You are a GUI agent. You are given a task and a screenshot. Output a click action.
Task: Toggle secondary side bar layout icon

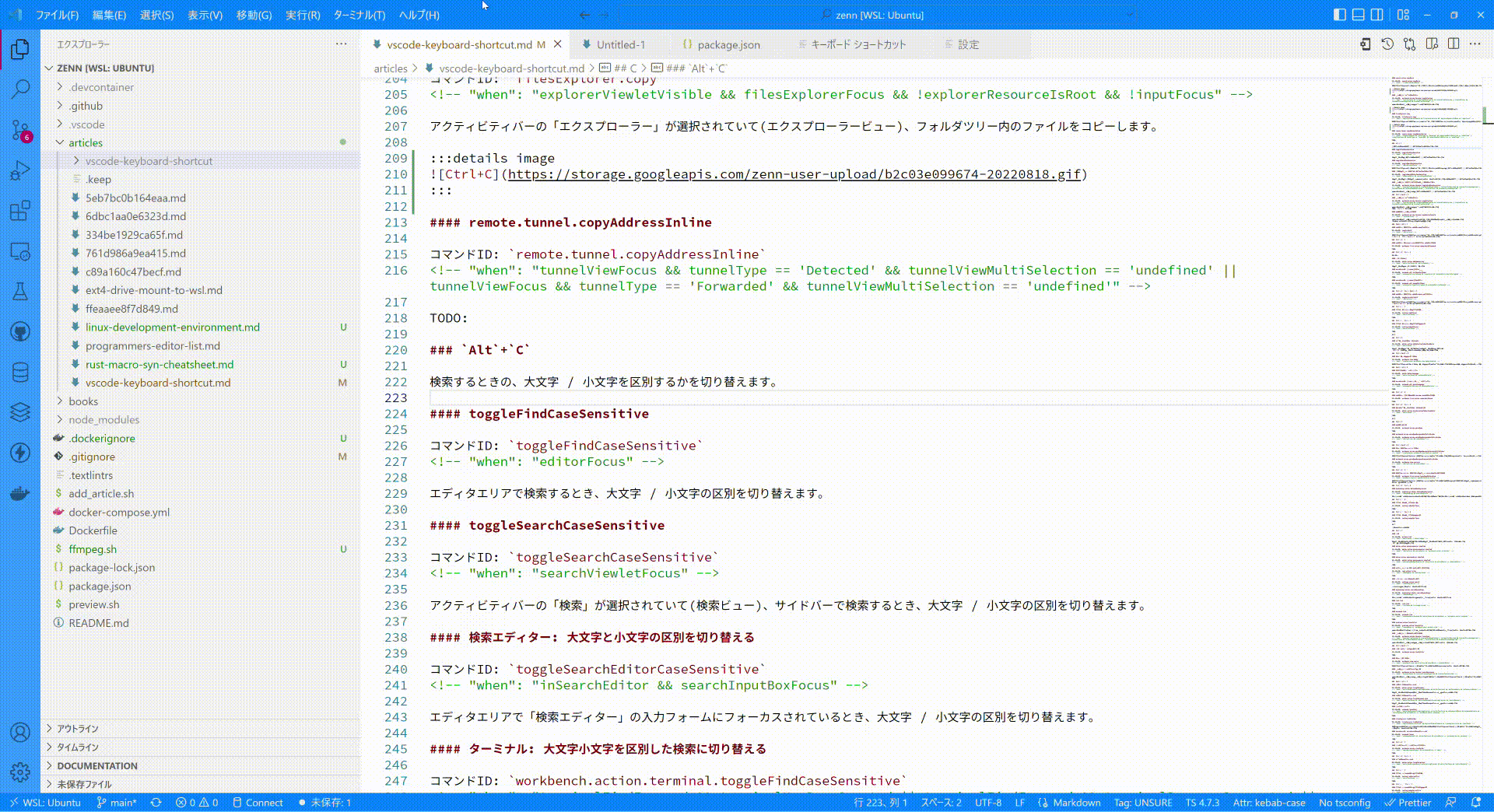pos(1377,15)
